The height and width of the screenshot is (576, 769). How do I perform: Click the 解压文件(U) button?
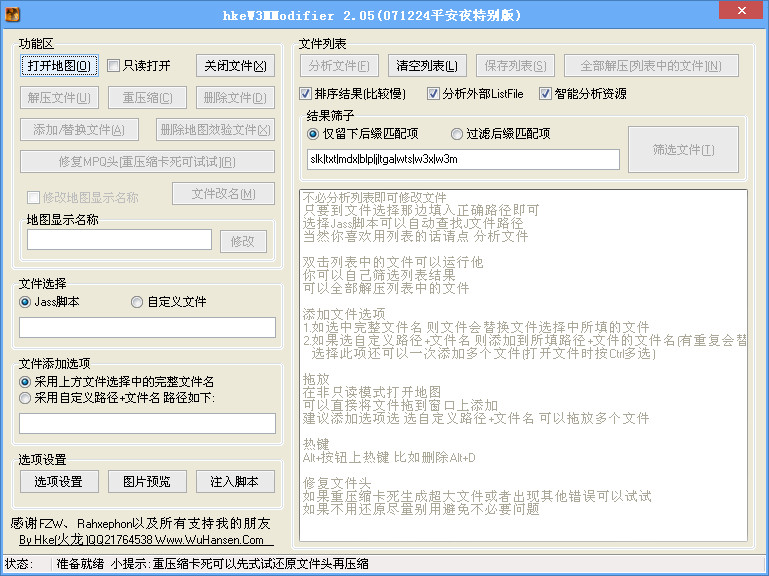click(59, 98)
